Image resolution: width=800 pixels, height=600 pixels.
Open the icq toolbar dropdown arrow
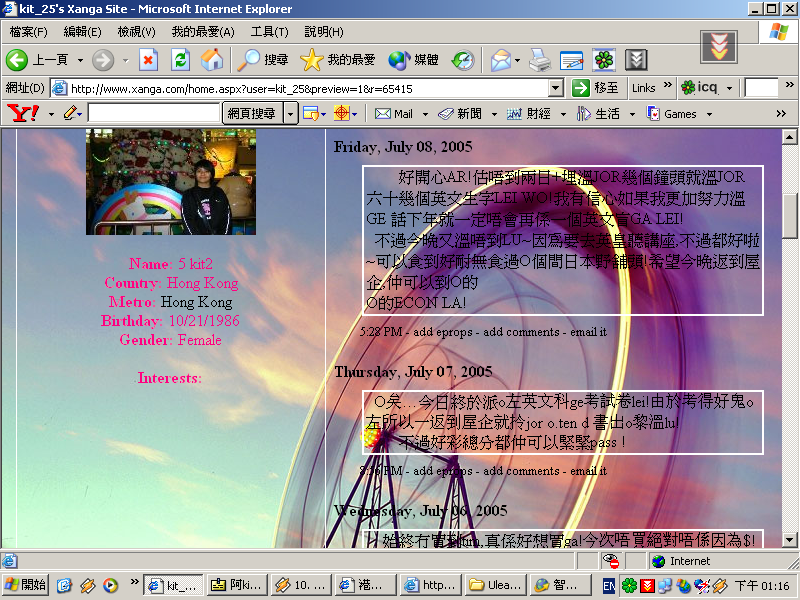(x=730, y=88)
